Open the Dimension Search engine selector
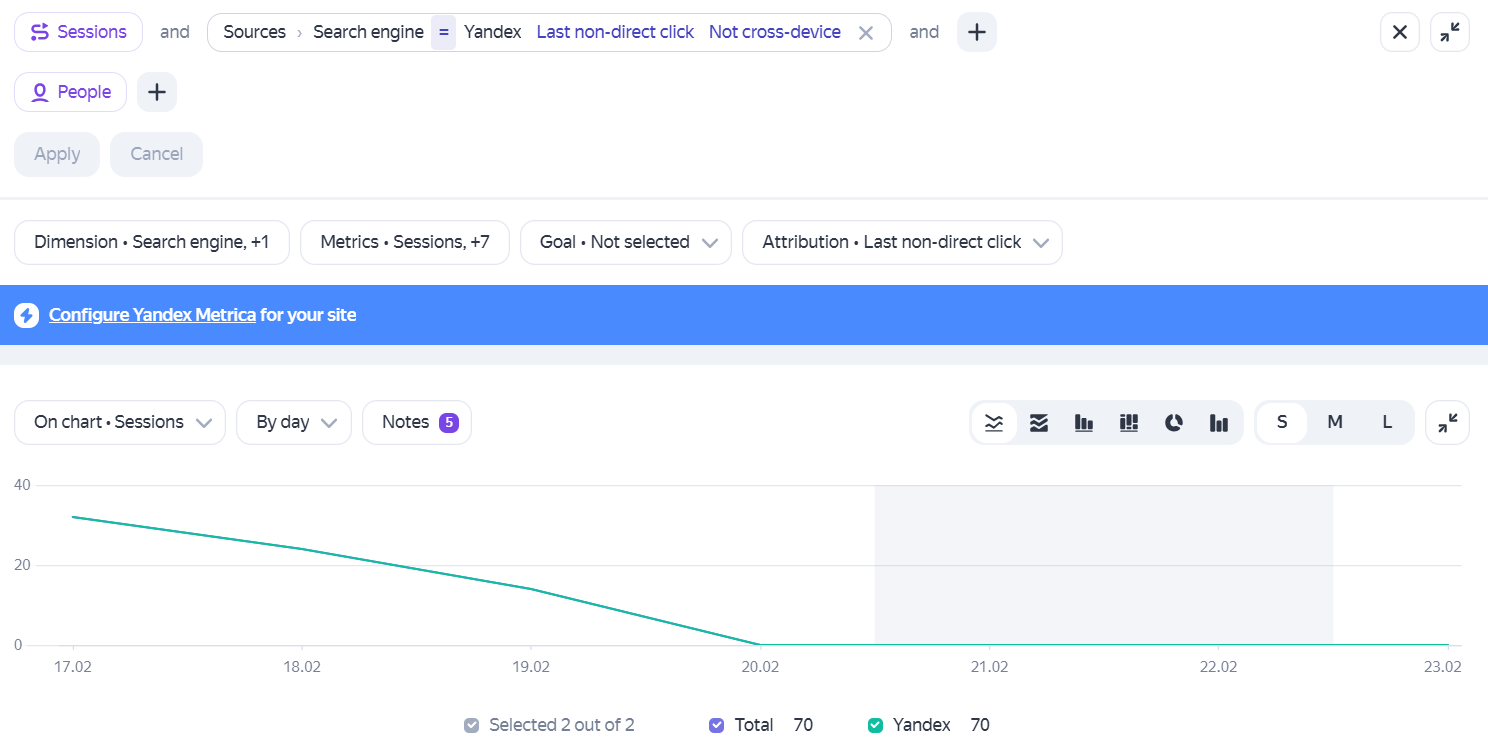The height and width of the screenshot is (750, 1488). pos(152,242)
